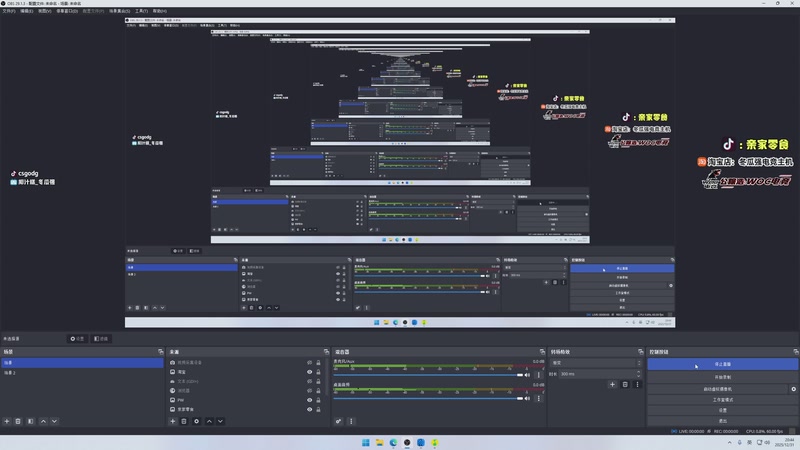Move scene down with the down arrow

(54, 421)
